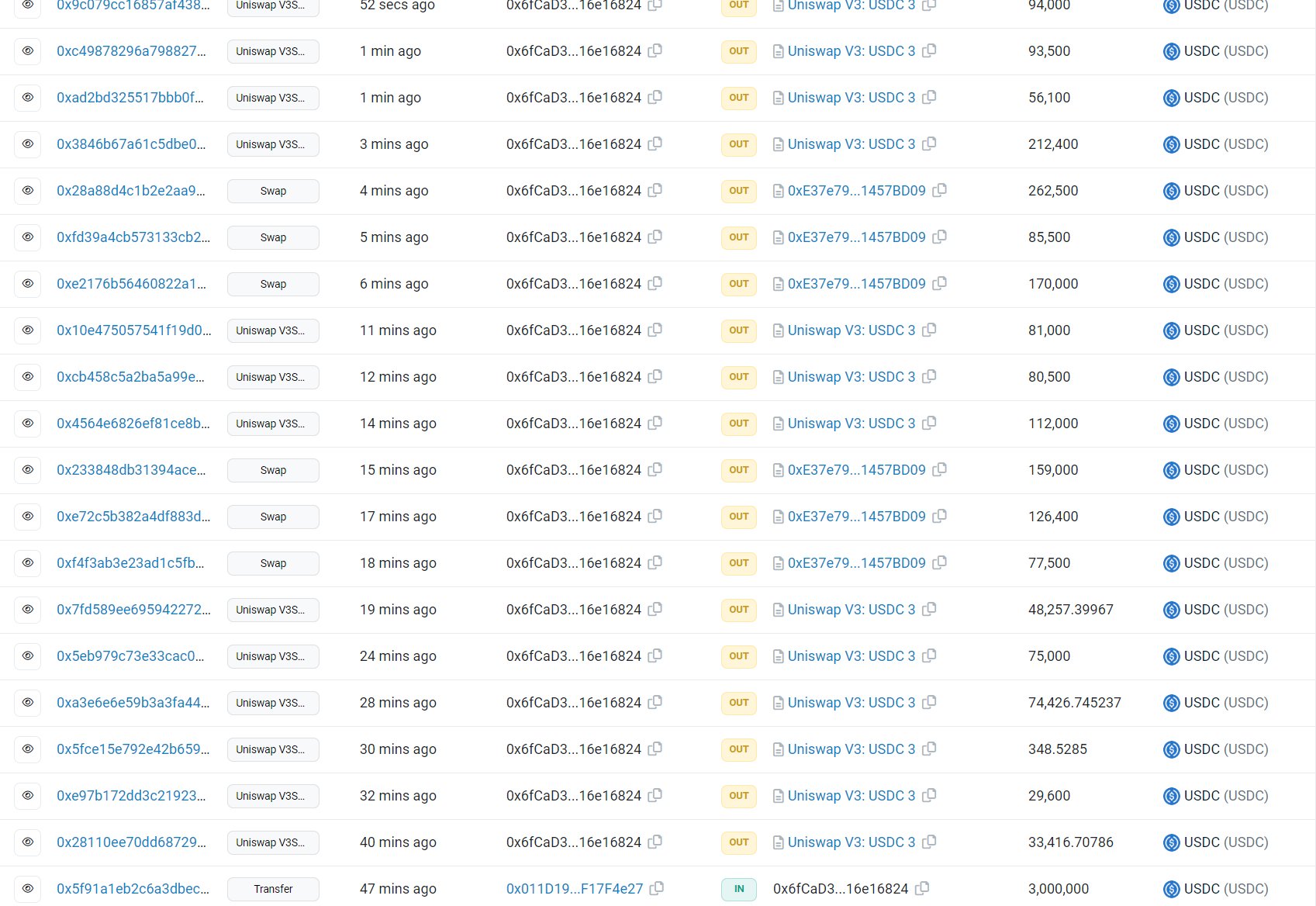Preview transaction 0x5f91a1eb2c6a3dbec with its eye icon
Viewport: 1316px width, 906px height.
(28, 889)
